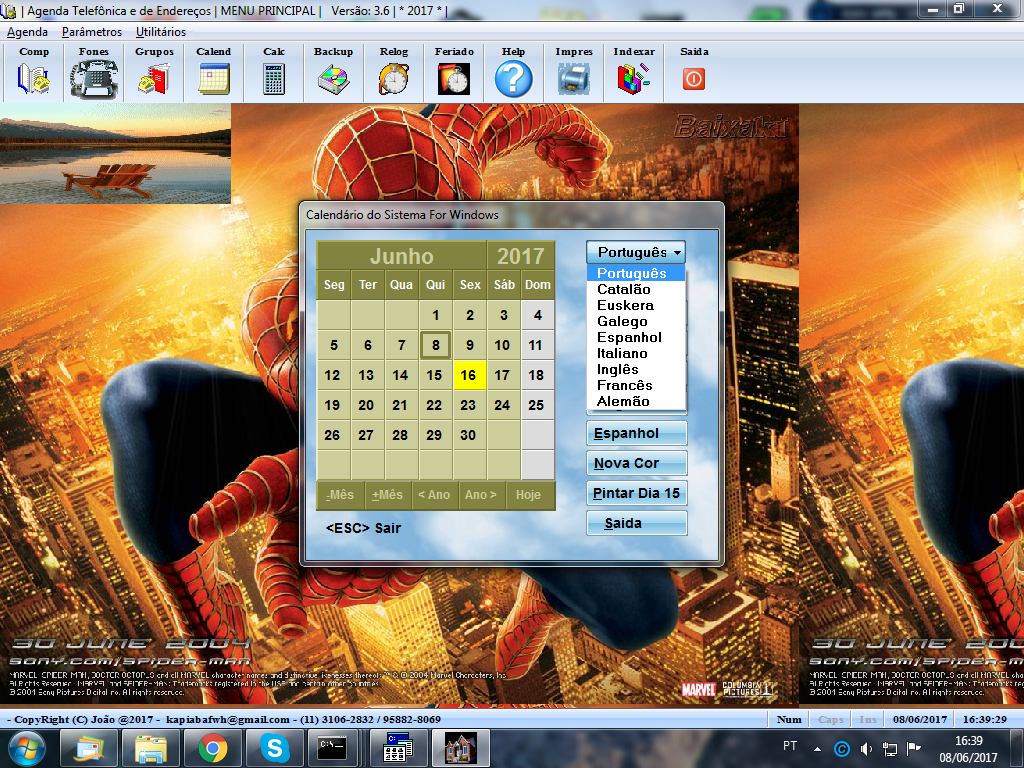Image resolution: width=1024 pixels, height=768 pixels.
Task: Jump to today with Hoje button
Action: pyautogui.click(x=528, y=495)
